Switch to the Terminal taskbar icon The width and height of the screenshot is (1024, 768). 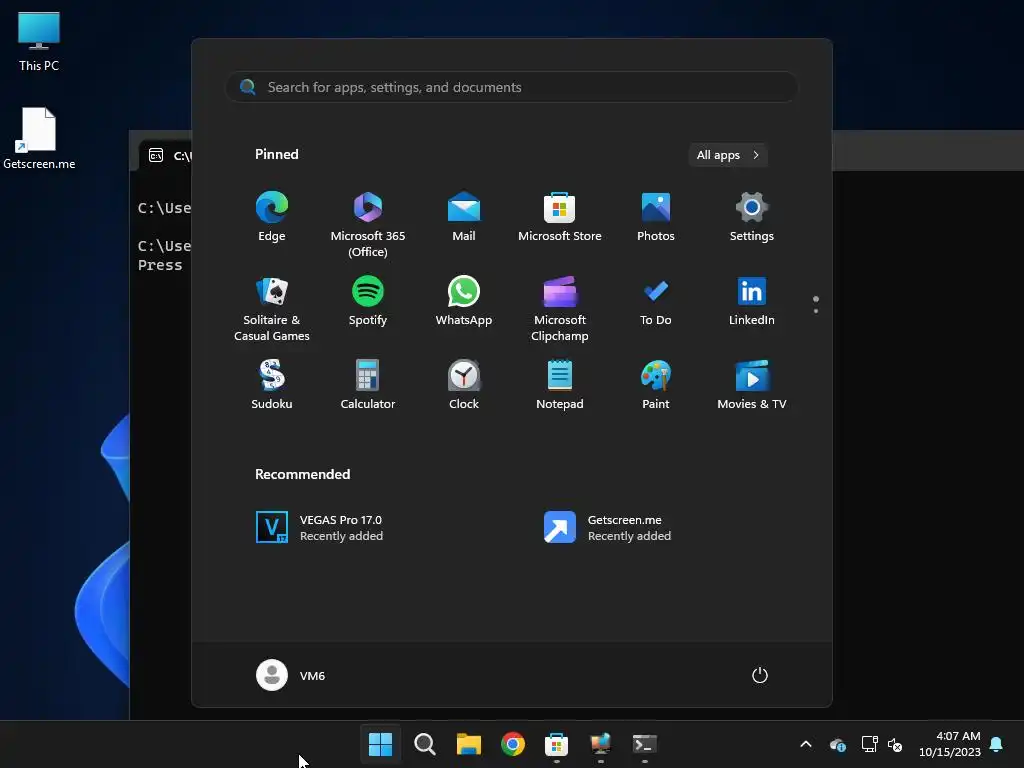coord(645,744)
